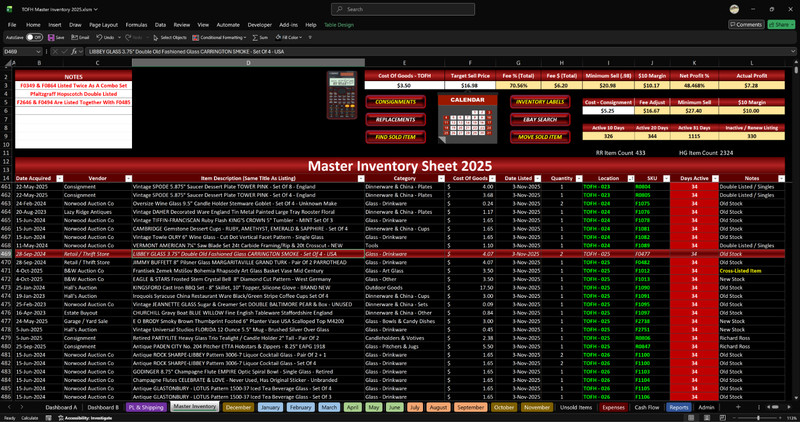
Task: Open the Date Listed filter dropdown
Action: 537,179
